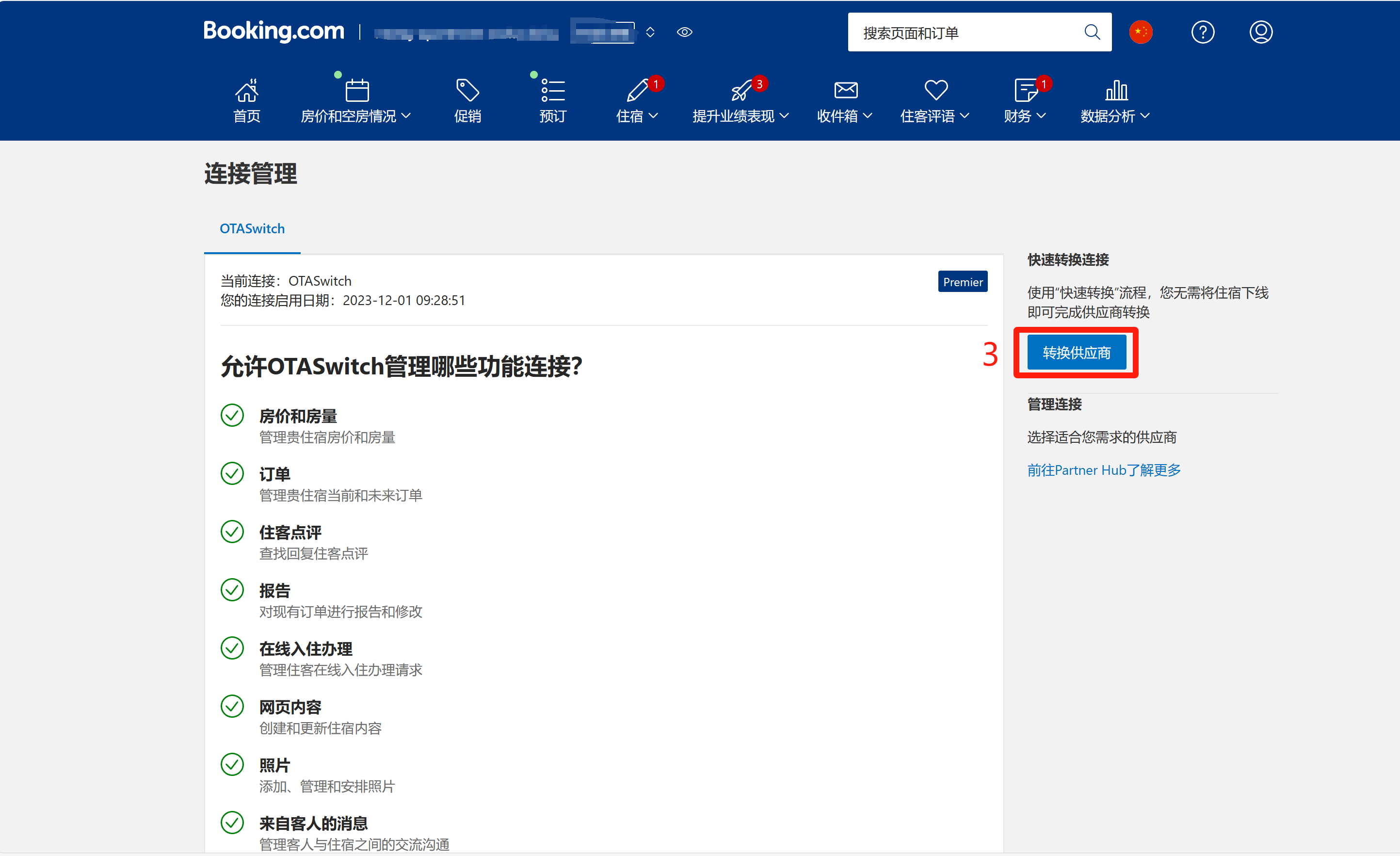This screenshot has width=1400, height=856.
Task: Open 前往Partner Hub了解更多 link
Action: pyautogui.click(x=1104, y=470)
